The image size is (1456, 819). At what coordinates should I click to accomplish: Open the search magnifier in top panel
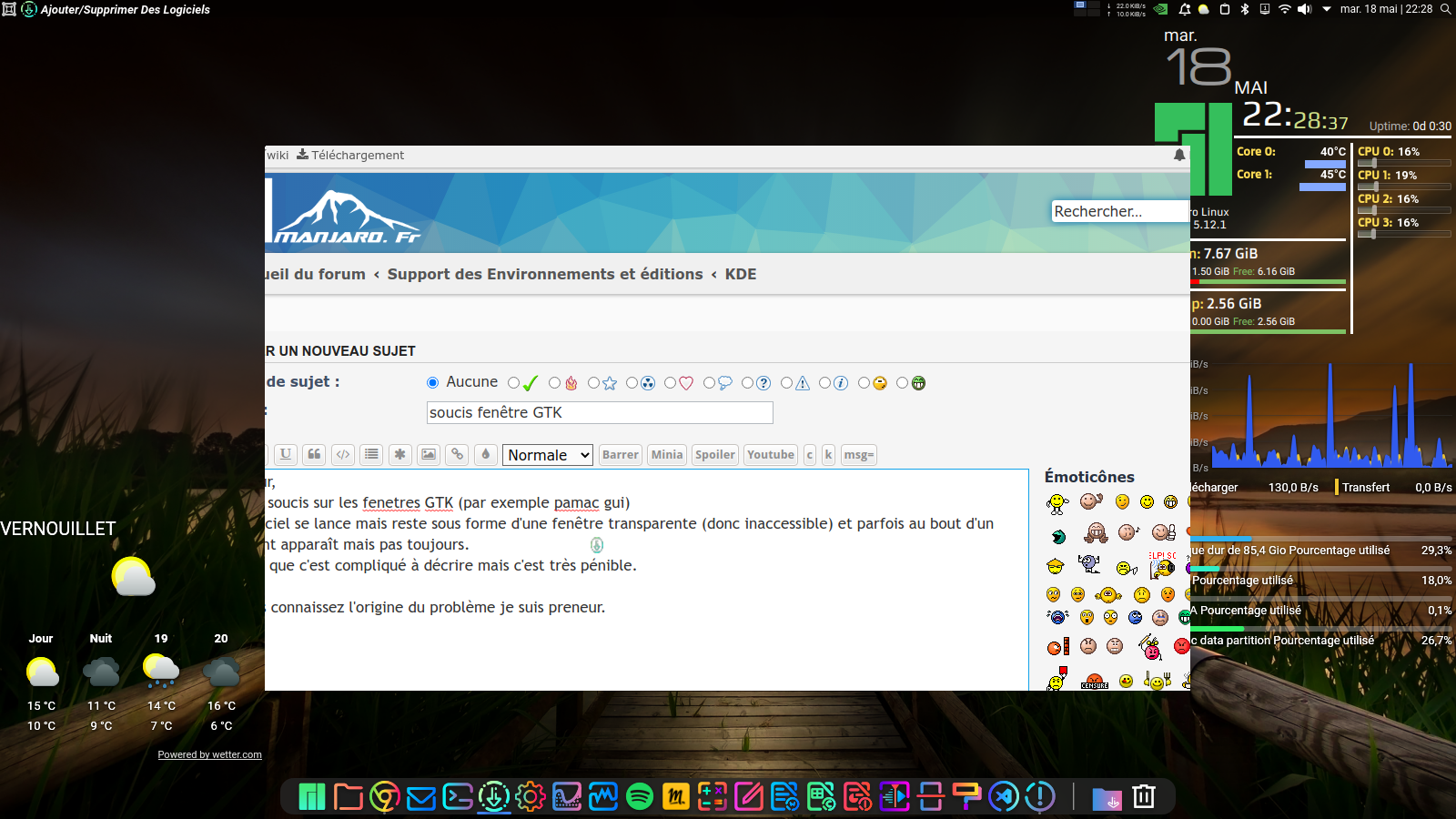click(x=1445, y=9)
